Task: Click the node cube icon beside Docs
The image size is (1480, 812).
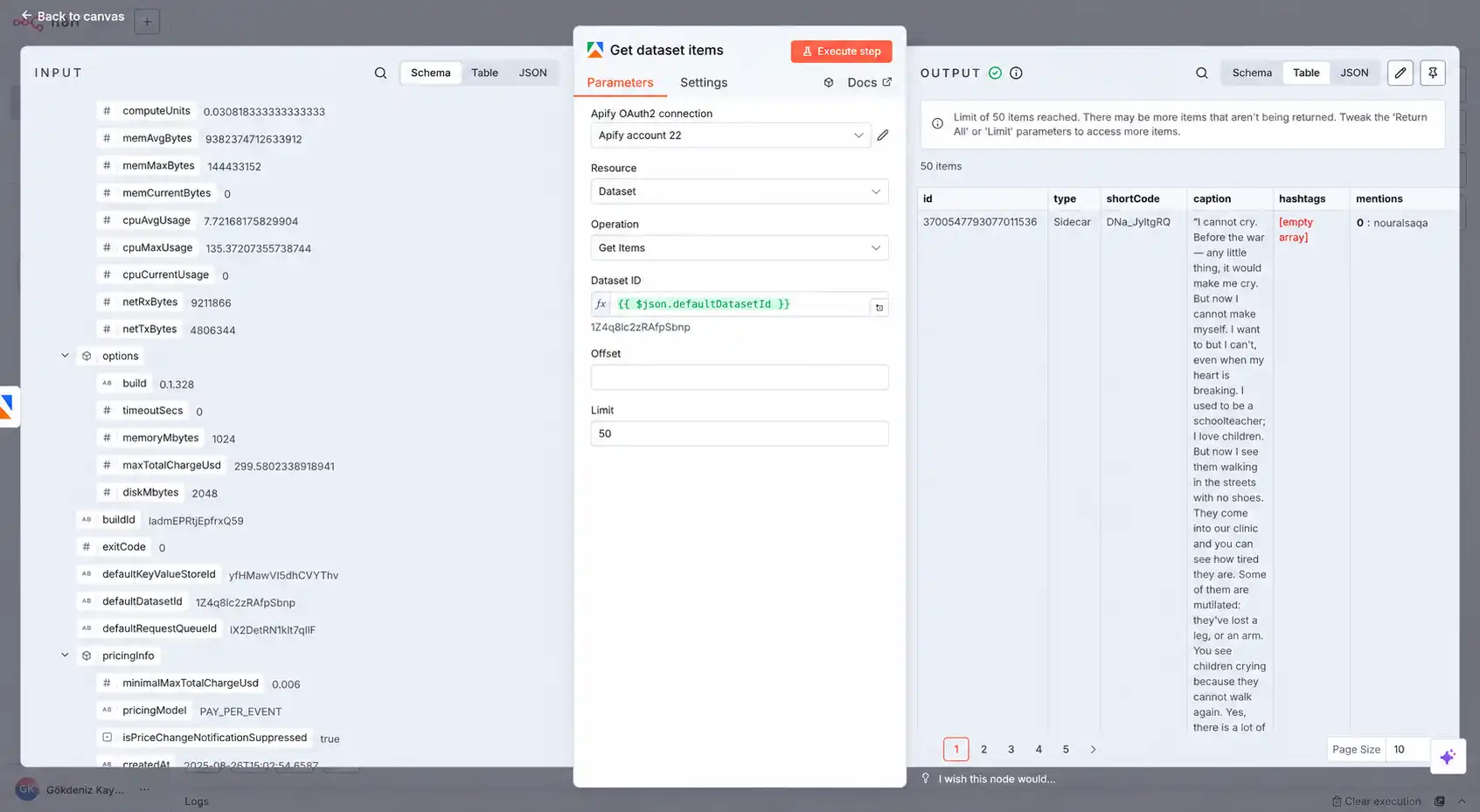Action: [829, 83]
